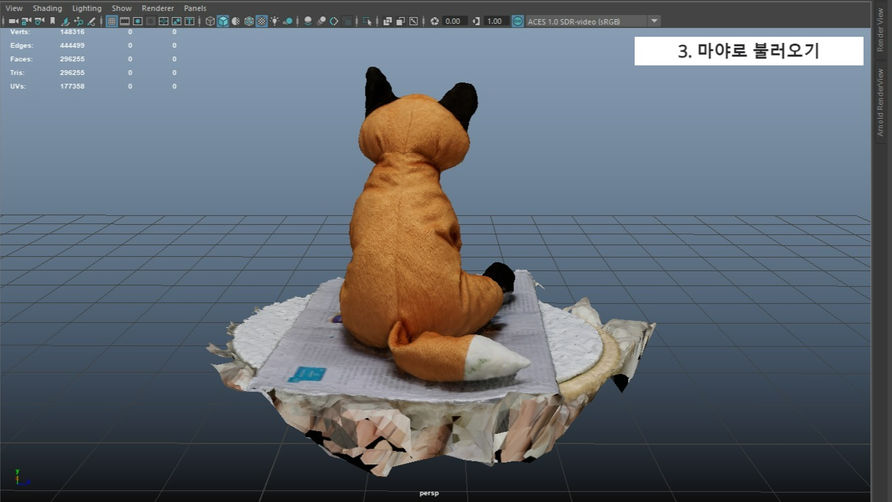
Task: Click the XYZ axis gizmo in viewport corner
Action: pyautogui.click(x=22, y=478)
